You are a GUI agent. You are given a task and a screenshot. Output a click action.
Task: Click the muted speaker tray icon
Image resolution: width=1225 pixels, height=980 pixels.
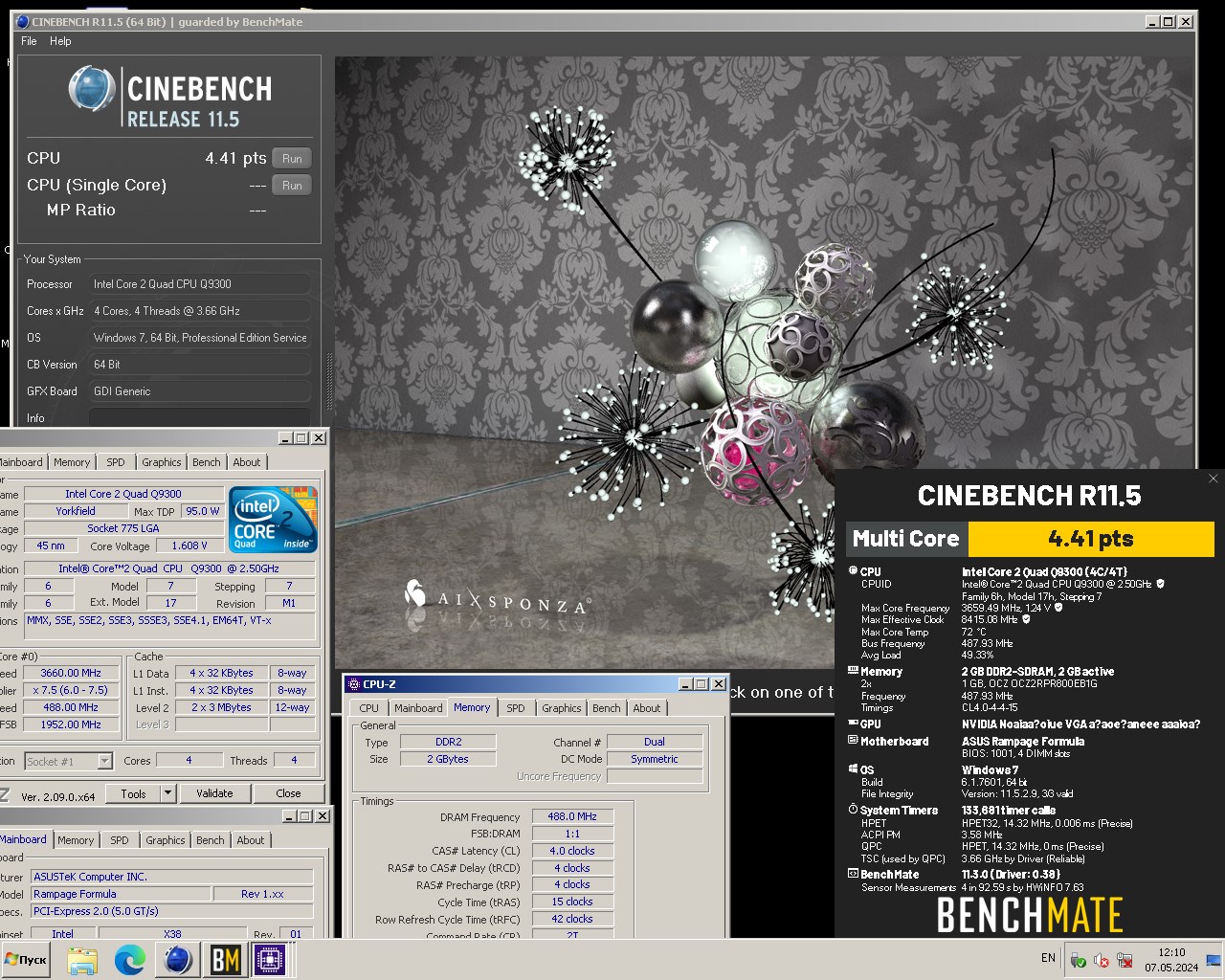(x=1102, y=960)
